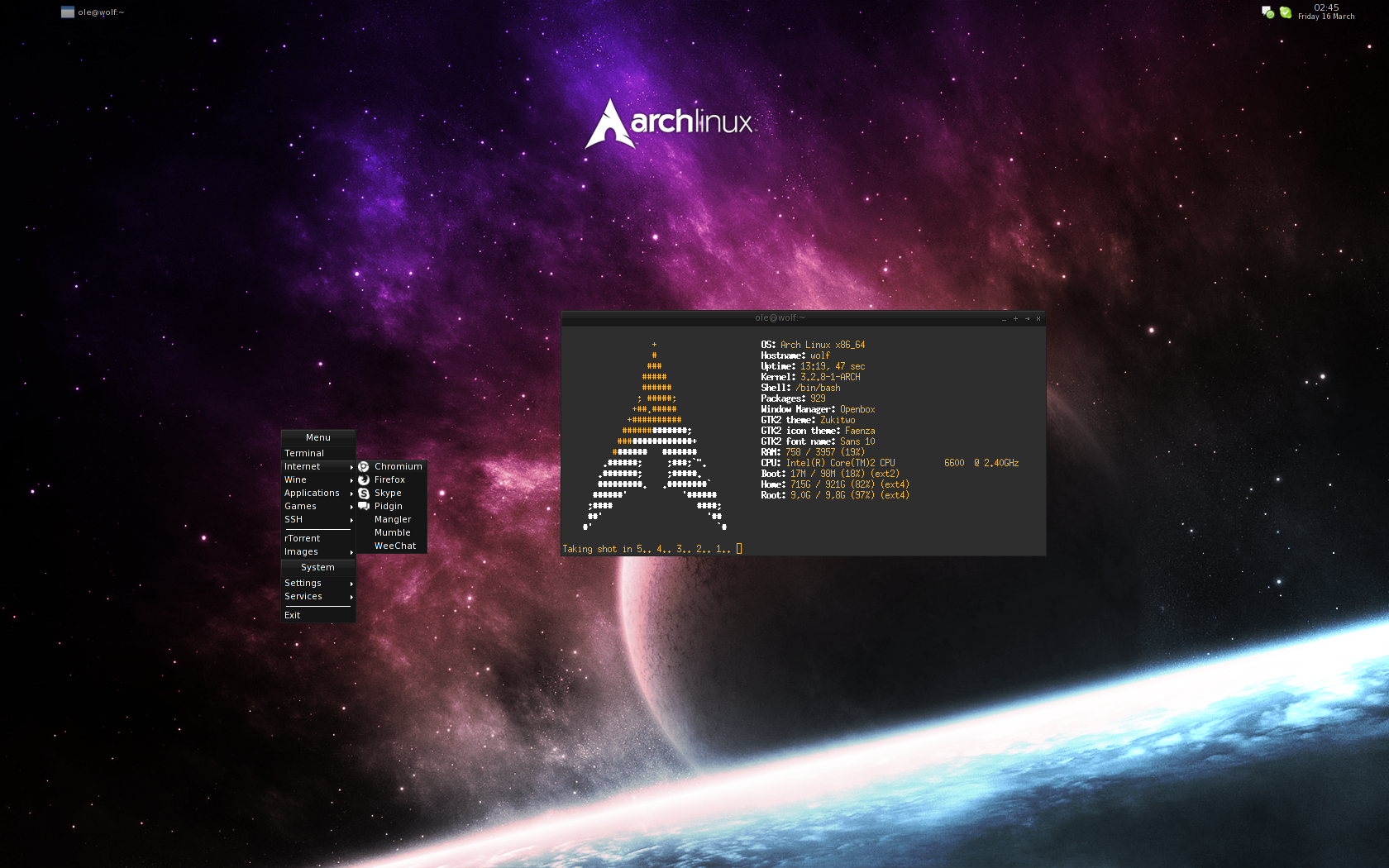Click the Pidgin icon in the submenu
1389x868 pixels.
[364, 507]
